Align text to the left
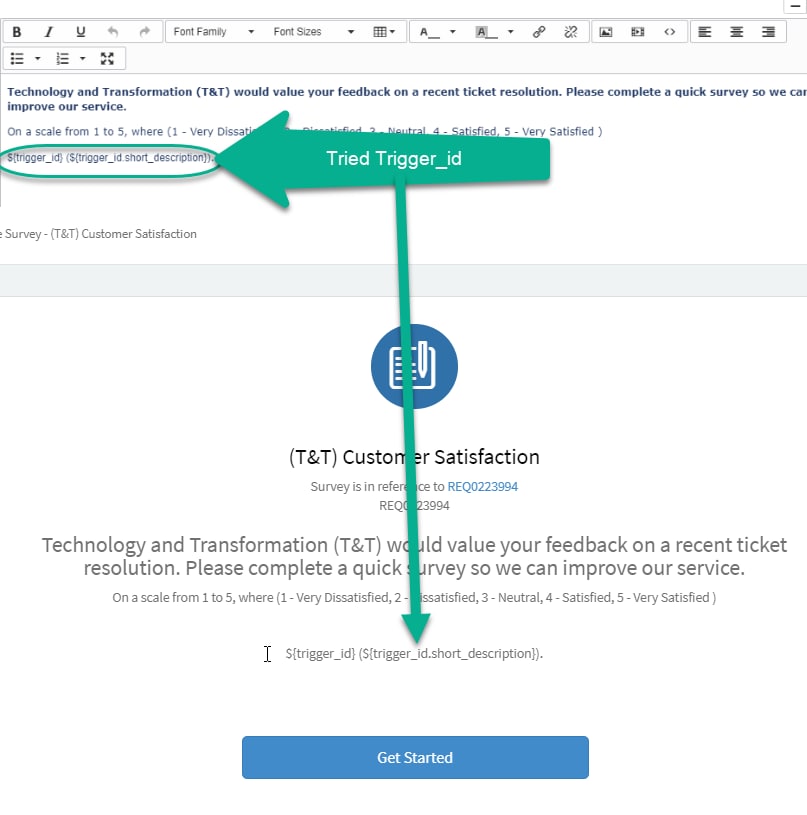The image size is (807, 815). (x=705, y=32)
